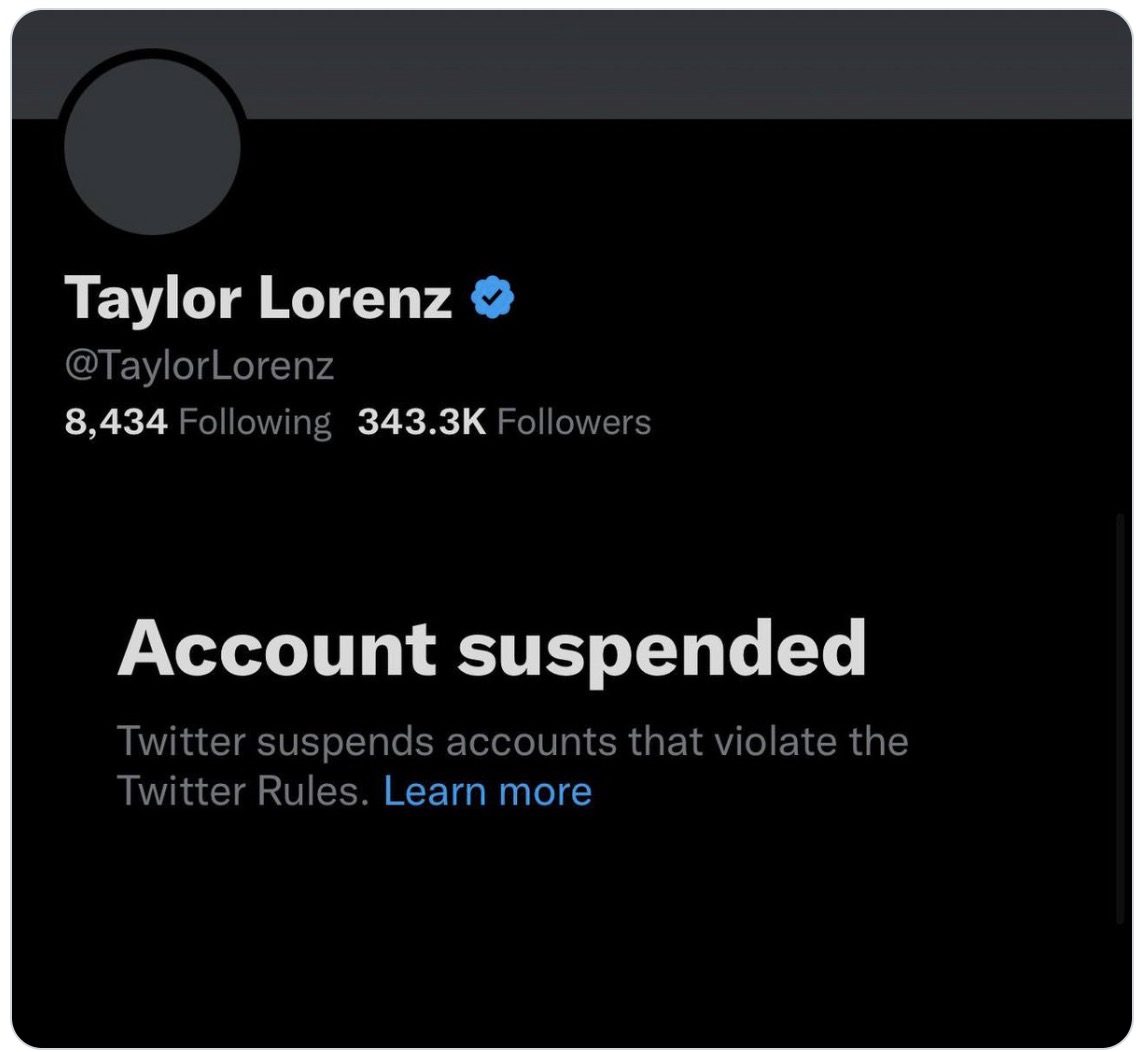Open the blank circular profile avatar
The width and height of the screenshot is (1142, 1052).
152,146
